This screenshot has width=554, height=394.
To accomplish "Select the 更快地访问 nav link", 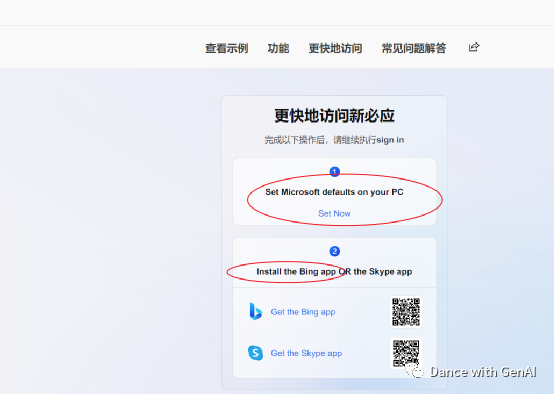I will [335, 48].
